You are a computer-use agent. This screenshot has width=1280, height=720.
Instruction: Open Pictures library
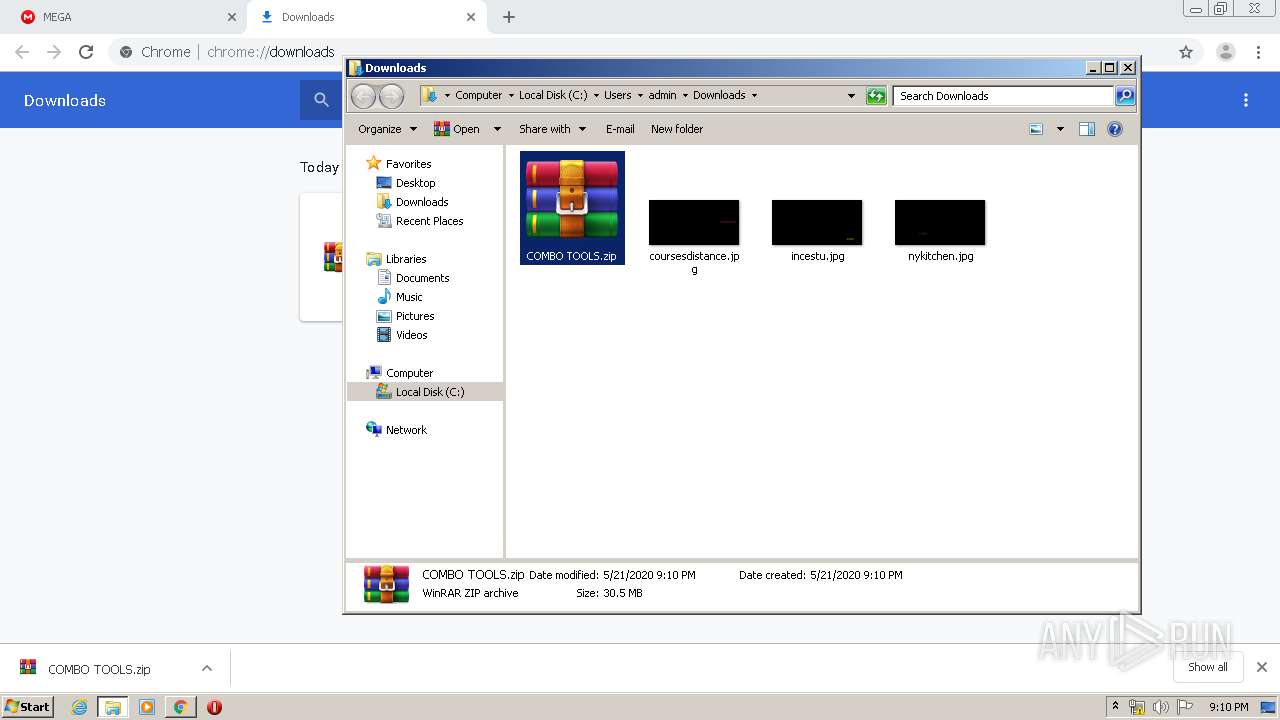(415, 316)
